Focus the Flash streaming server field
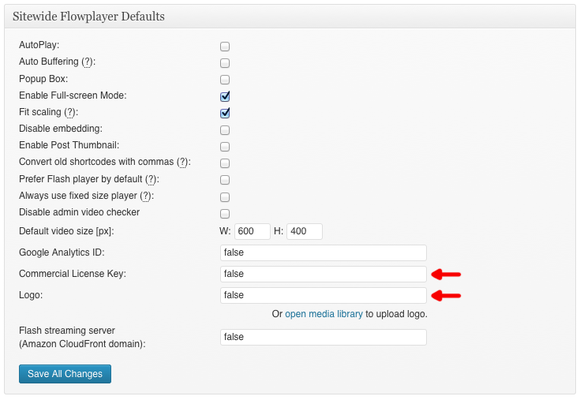580x400 pixels. (x=323, y=337)
